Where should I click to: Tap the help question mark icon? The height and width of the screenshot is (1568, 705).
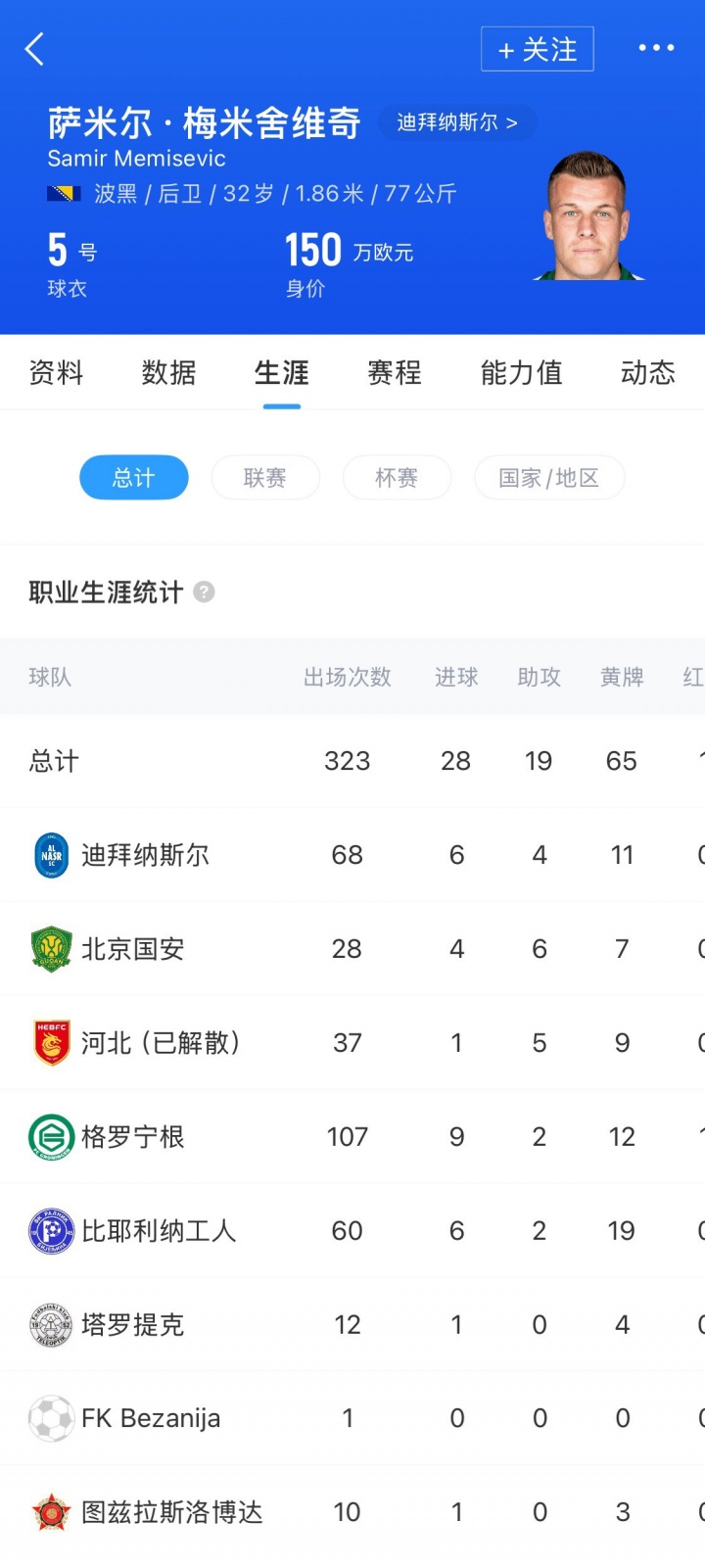[x=204, y=592]
